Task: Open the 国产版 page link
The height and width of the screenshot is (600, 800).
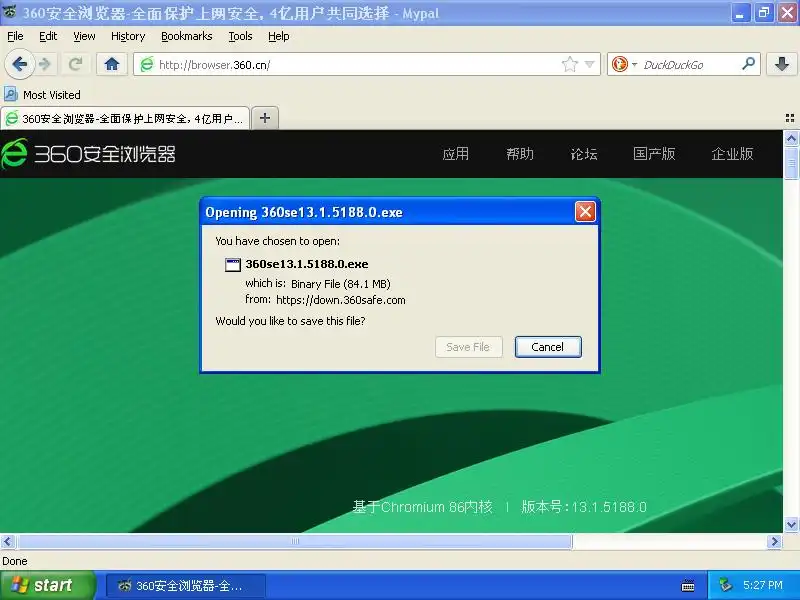Action: coord(654,154)
